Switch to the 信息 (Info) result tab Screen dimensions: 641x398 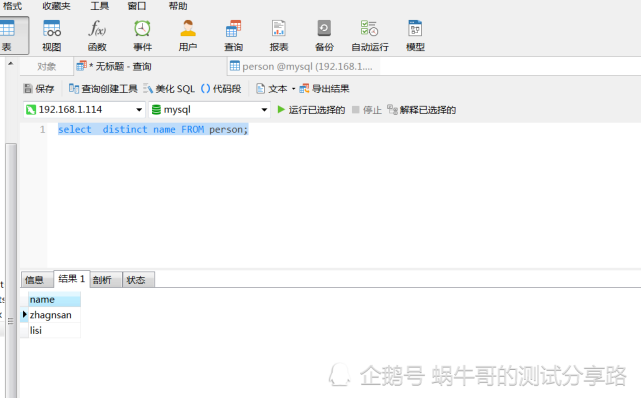point(36,280)
